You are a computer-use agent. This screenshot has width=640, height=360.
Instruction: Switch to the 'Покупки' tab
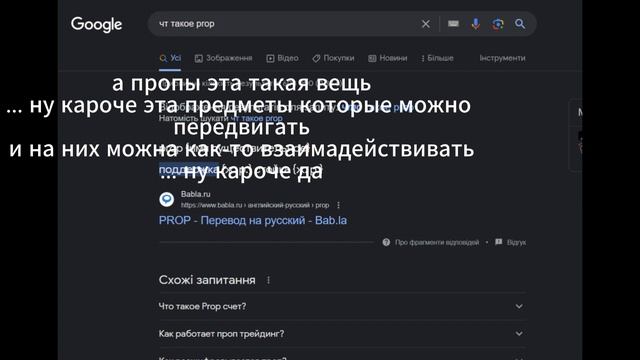tap(333, 58)
